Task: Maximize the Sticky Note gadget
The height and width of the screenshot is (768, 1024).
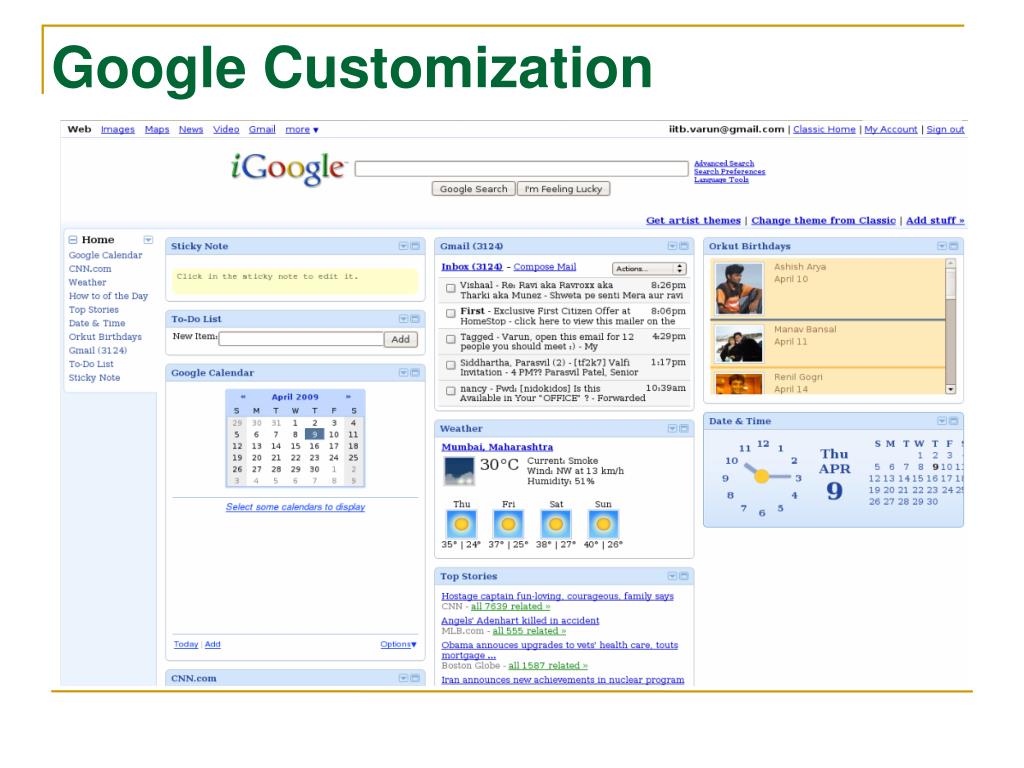Action: [415, 246]
